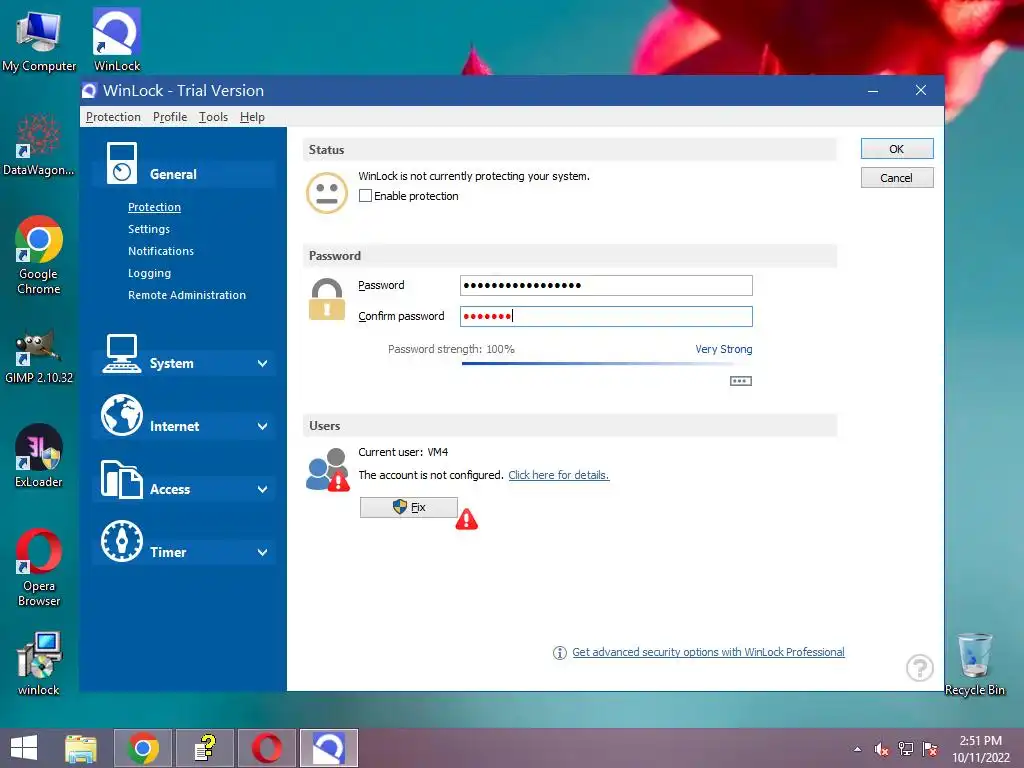
Task: Click the neutral face status icon
Action: pos(327,193)
